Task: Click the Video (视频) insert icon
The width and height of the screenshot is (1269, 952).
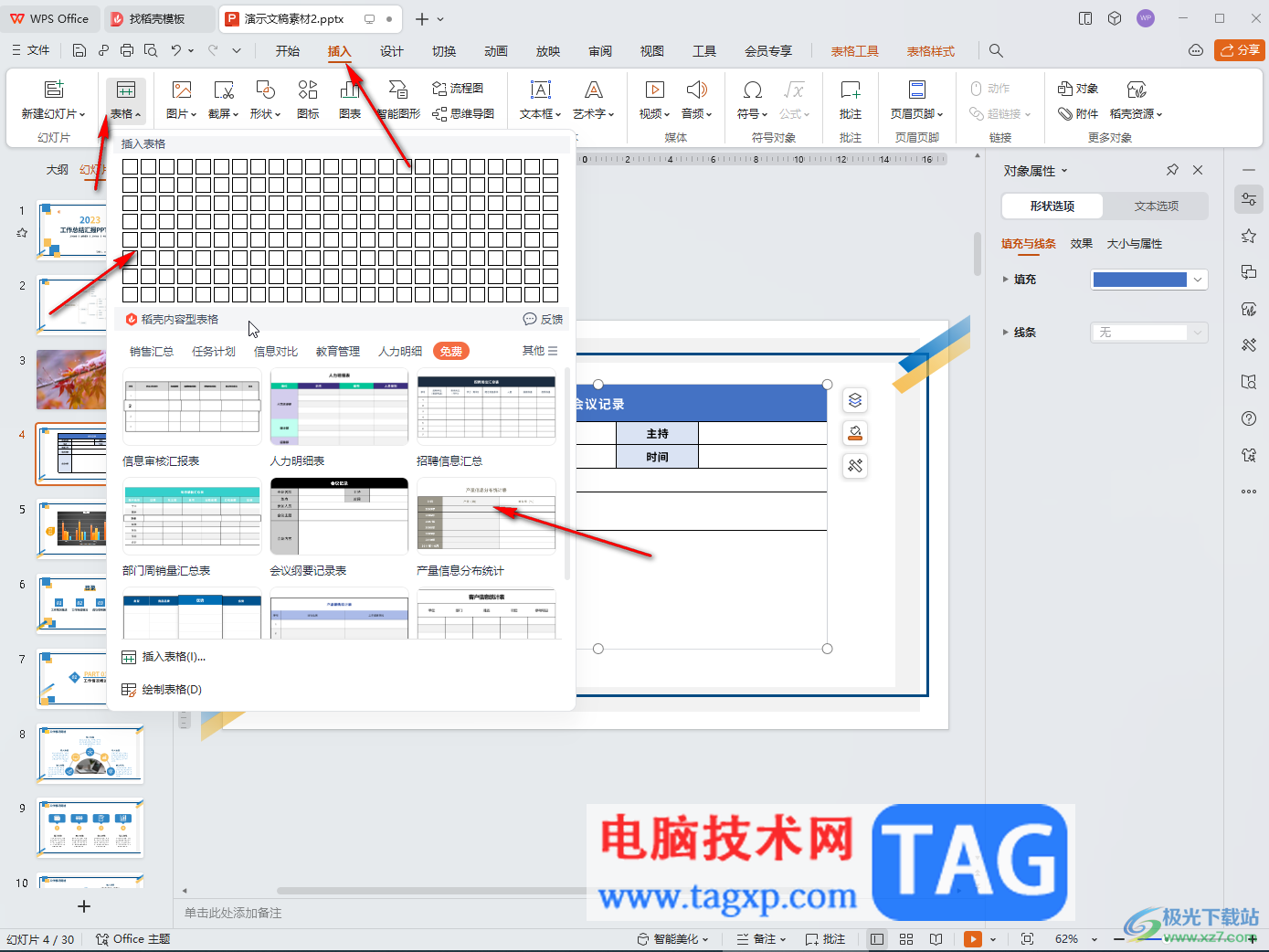Action: [655, 90]
